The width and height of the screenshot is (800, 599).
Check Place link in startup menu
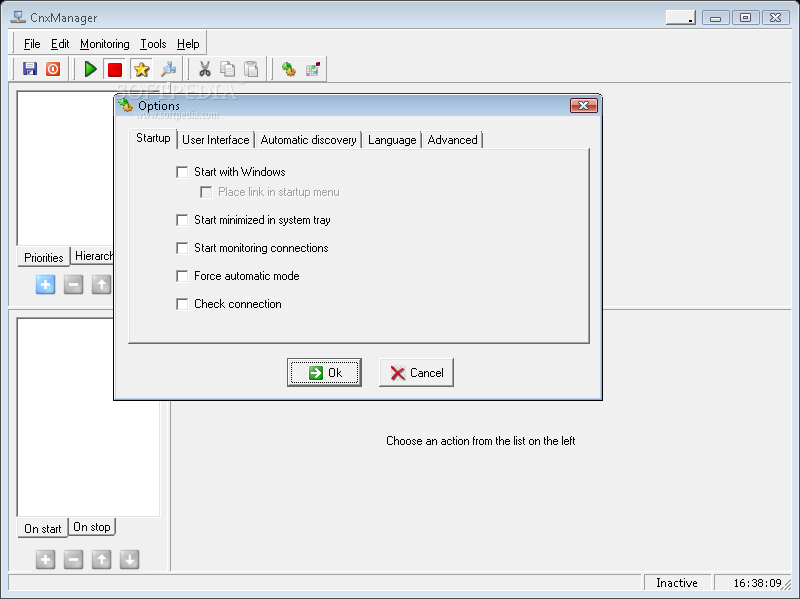coord(206,192)
